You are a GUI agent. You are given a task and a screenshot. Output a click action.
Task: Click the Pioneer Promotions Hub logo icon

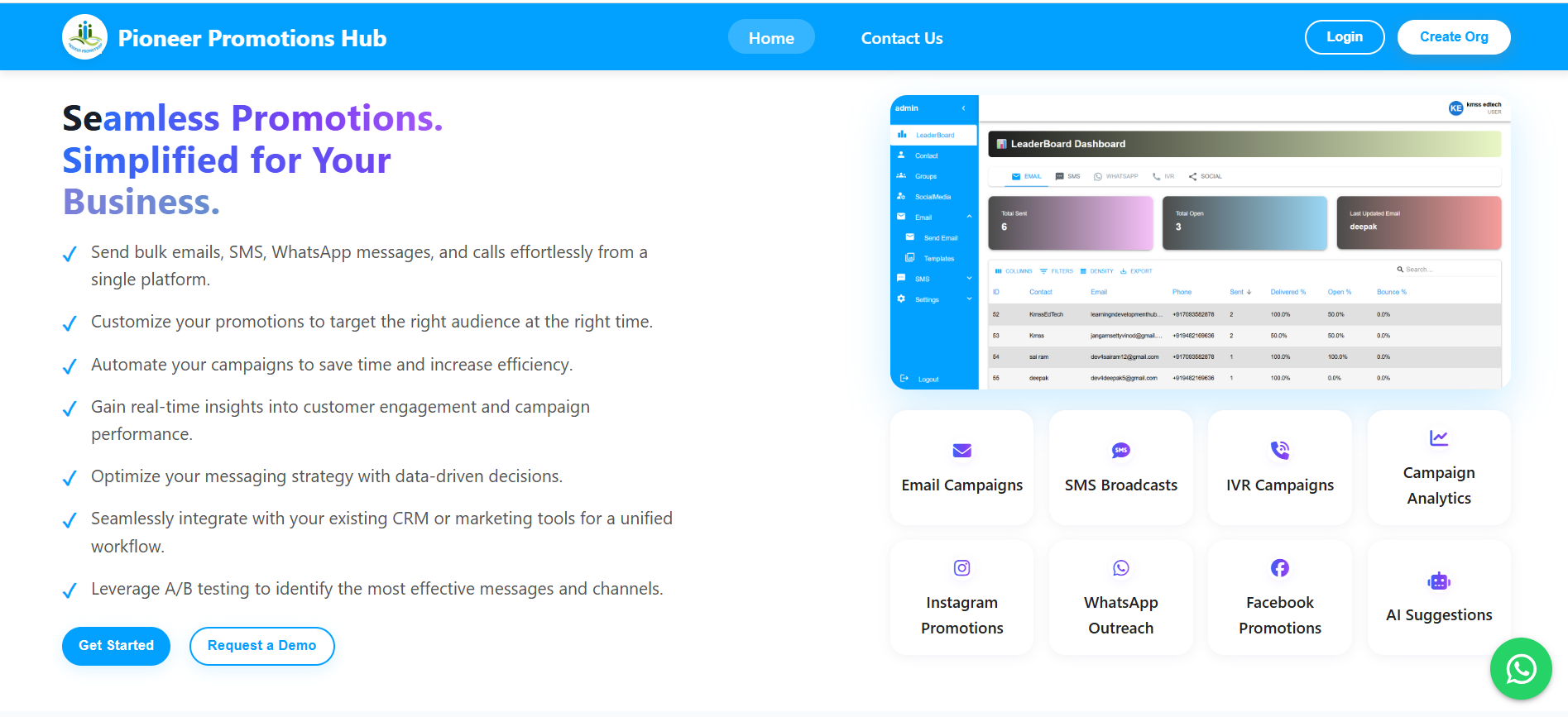click(84, 37)
